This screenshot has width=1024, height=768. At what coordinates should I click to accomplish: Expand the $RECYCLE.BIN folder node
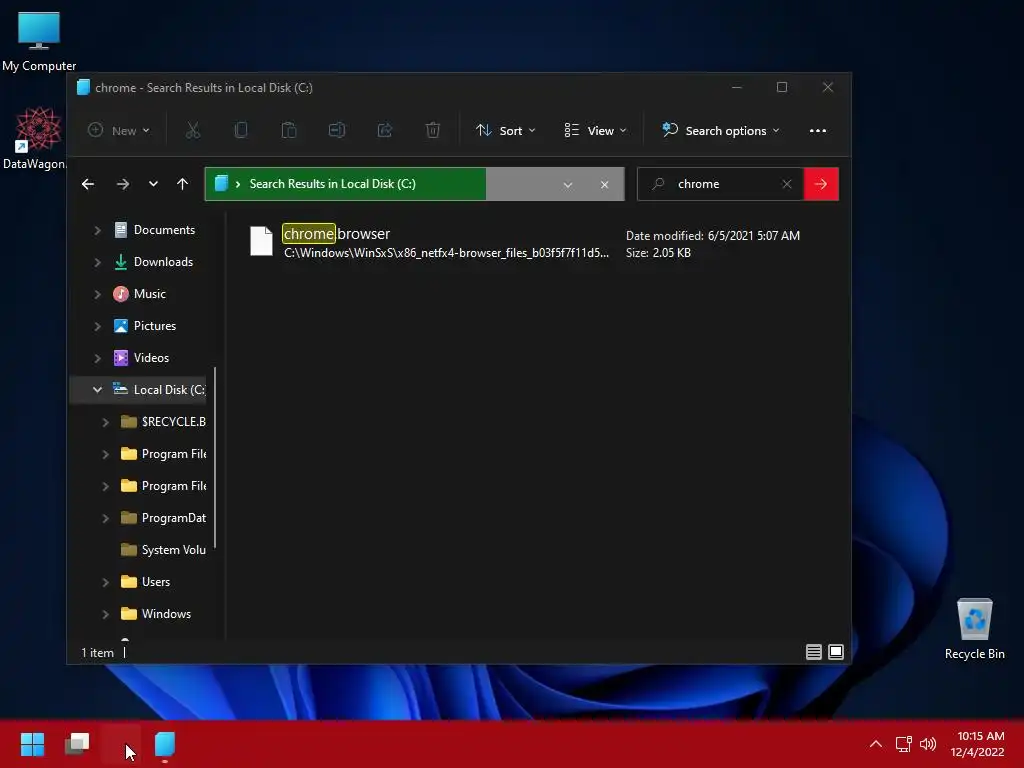pyautogui.click(x=105, y=422)
